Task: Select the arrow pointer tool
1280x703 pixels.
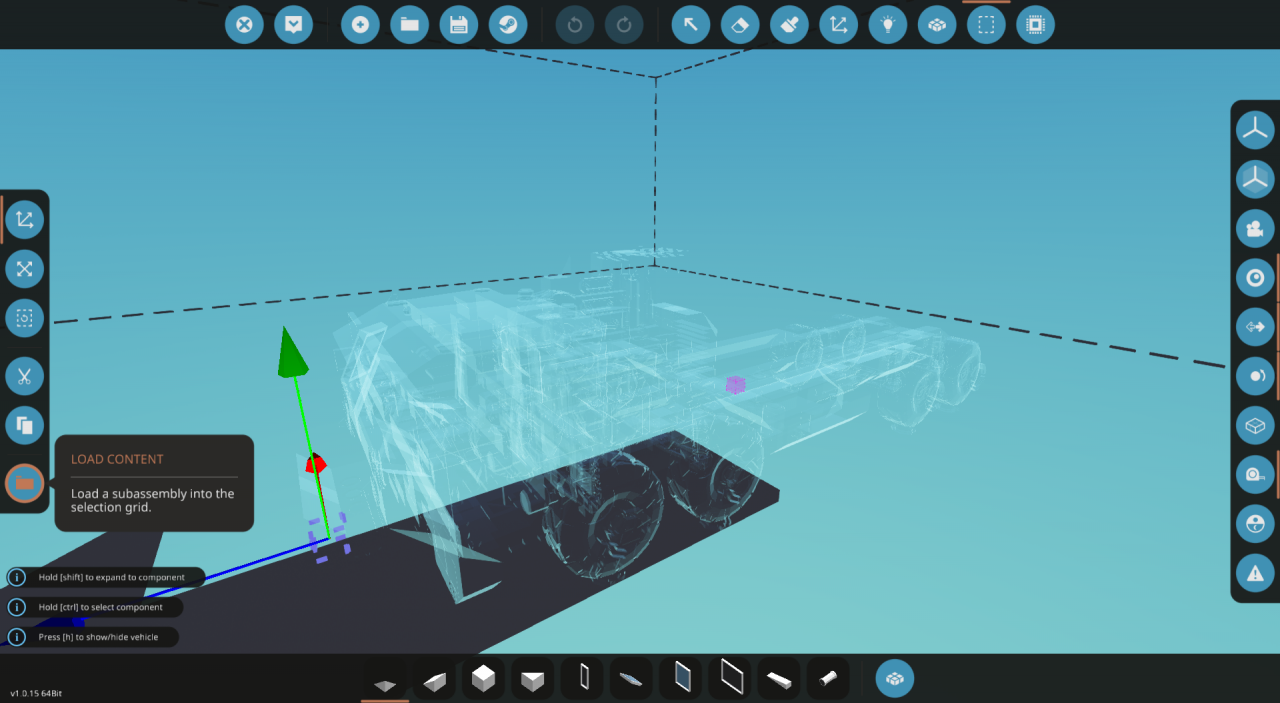Action: 691,25
